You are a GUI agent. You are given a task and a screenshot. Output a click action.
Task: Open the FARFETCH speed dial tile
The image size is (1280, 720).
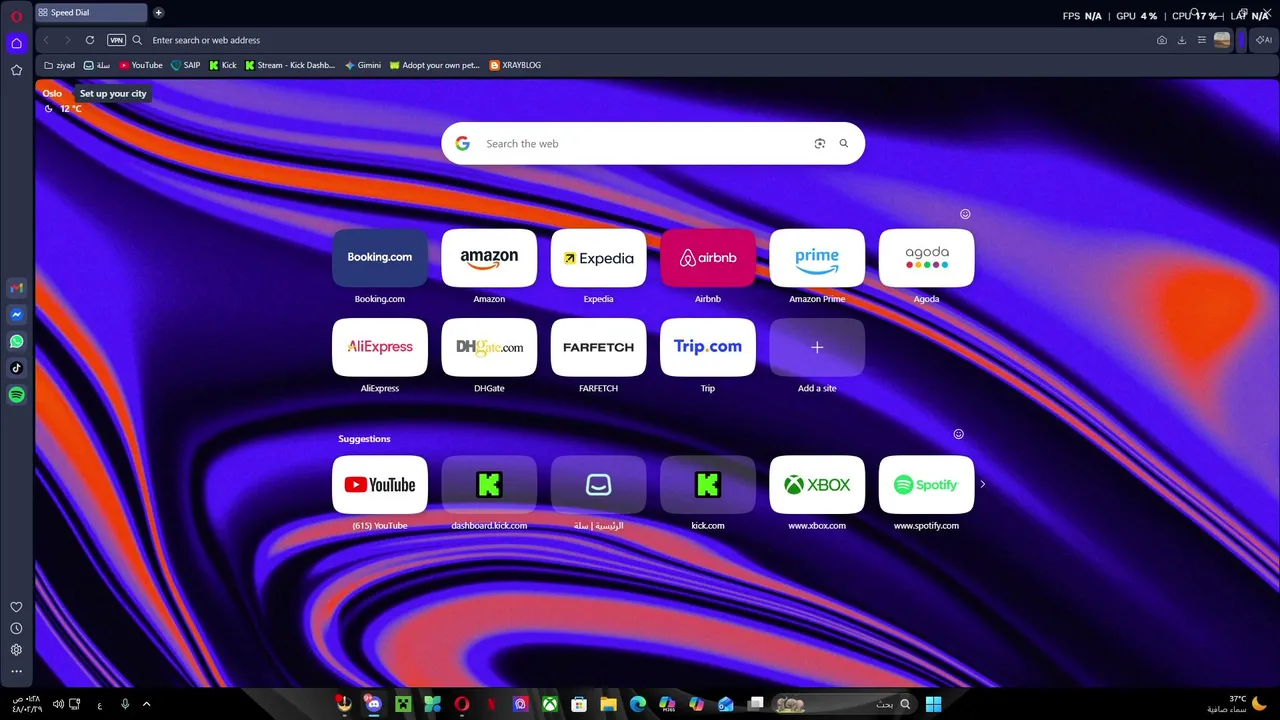coord(598,347)
